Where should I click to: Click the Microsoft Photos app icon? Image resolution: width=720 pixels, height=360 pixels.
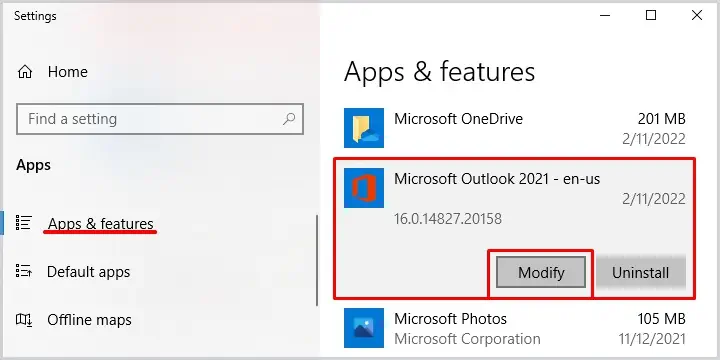(364, 328)
